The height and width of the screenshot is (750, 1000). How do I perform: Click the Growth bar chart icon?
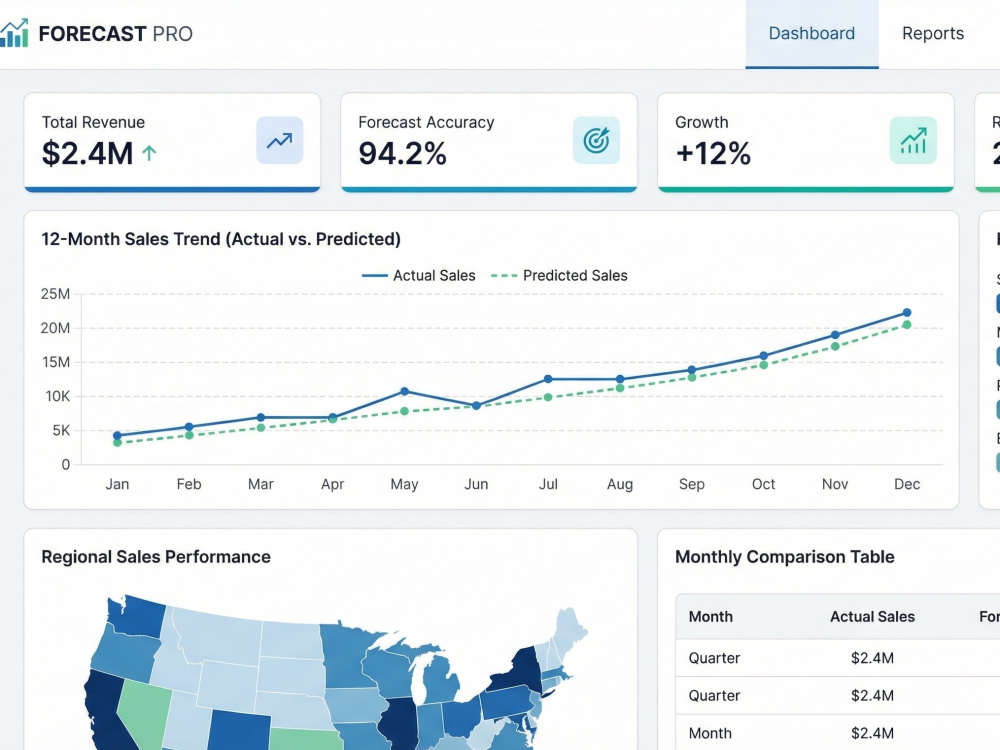coord(913,140)
